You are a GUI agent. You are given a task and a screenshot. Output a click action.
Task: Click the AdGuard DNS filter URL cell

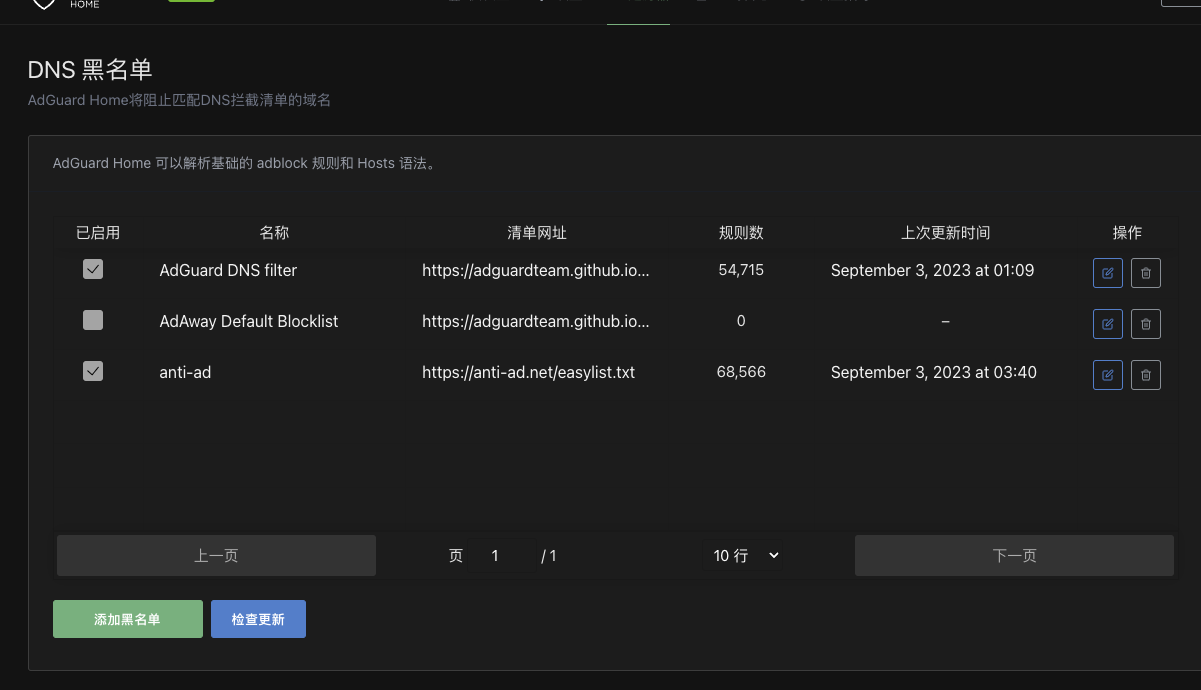(536, 270)
